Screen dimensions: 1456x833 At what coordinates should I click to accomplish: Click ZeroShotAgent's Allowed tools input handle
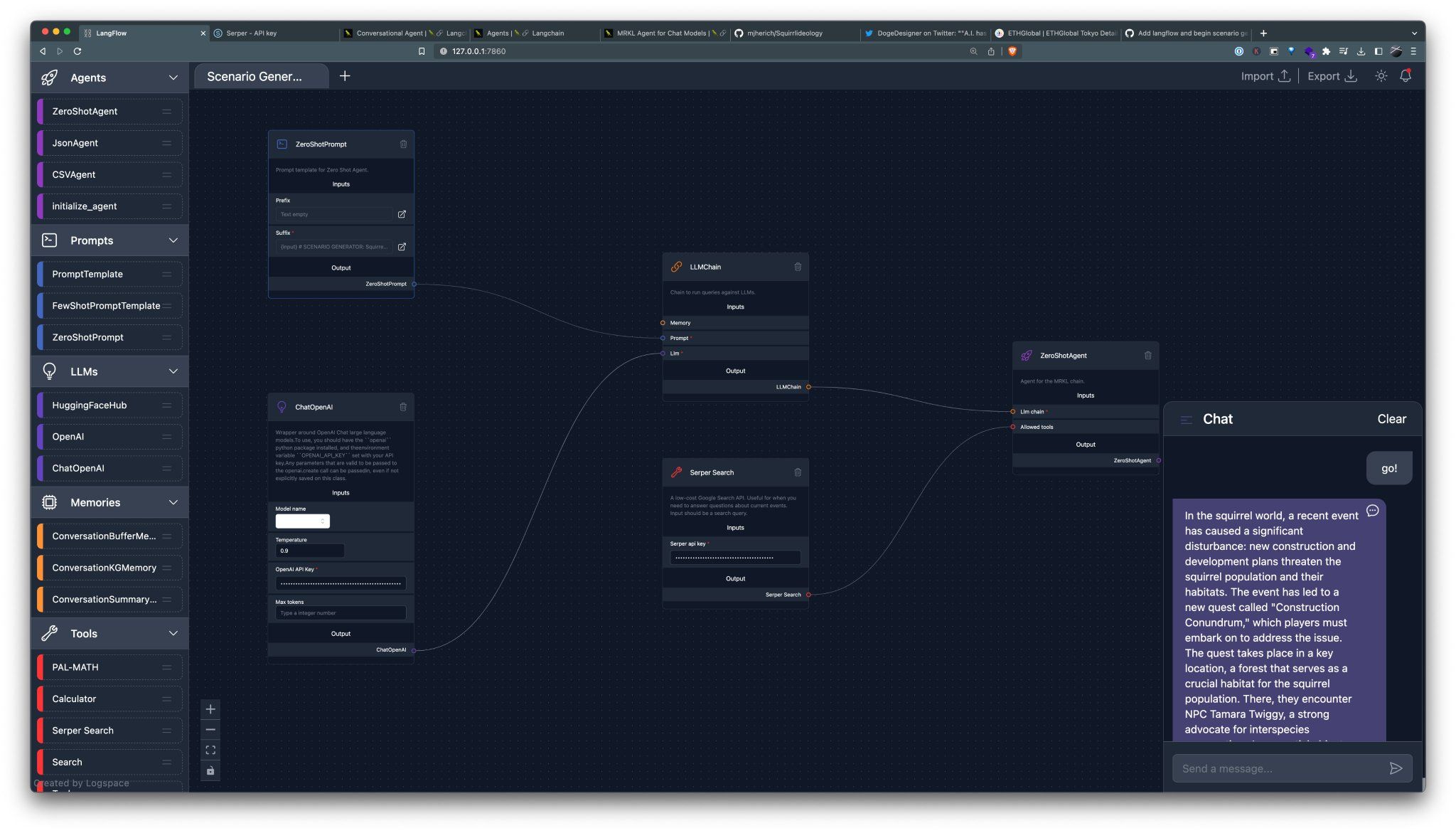[x=1013, y=428]
